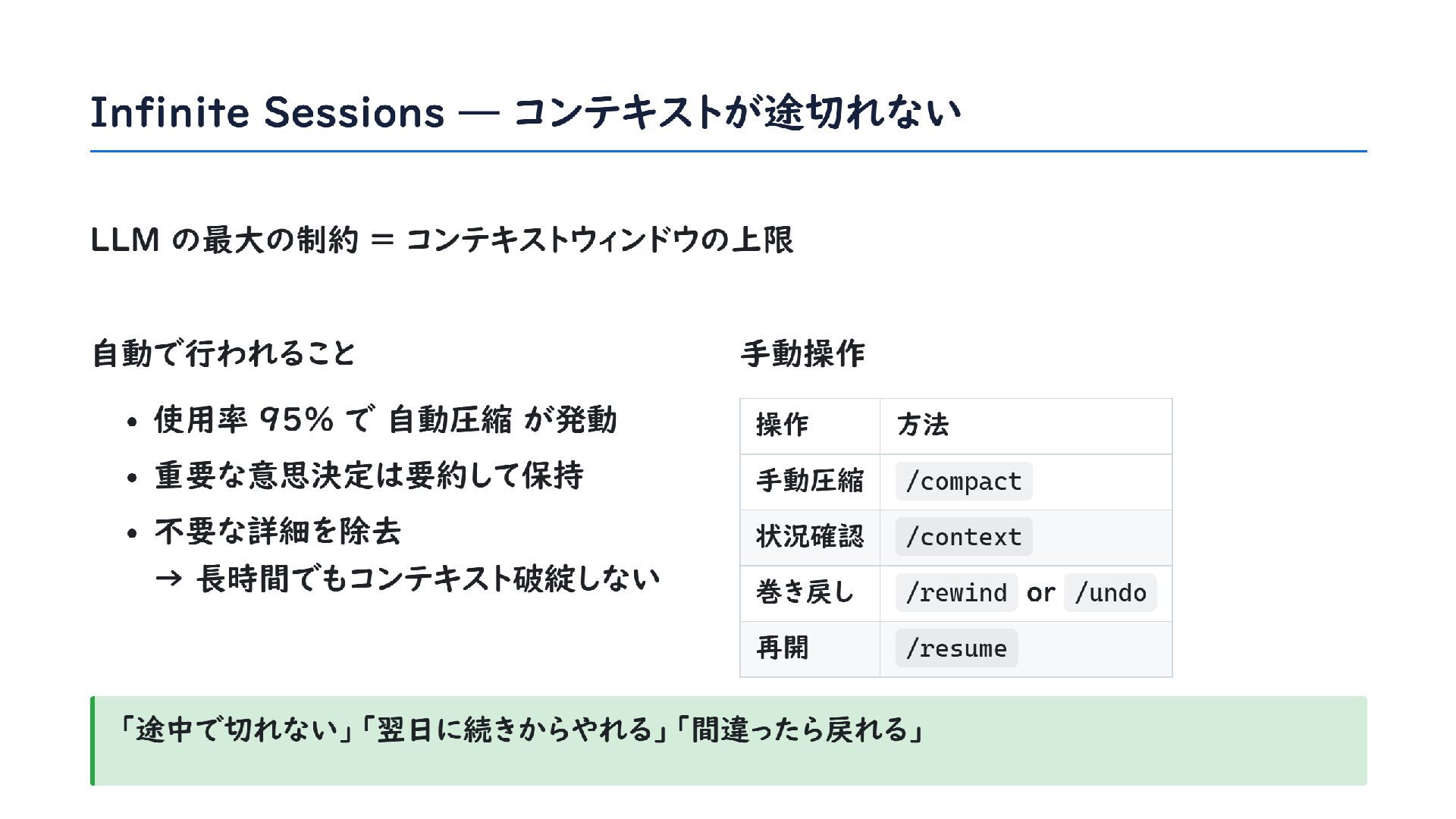
Task: Select the 手動操作 heading
Action: tap(802, 353)
